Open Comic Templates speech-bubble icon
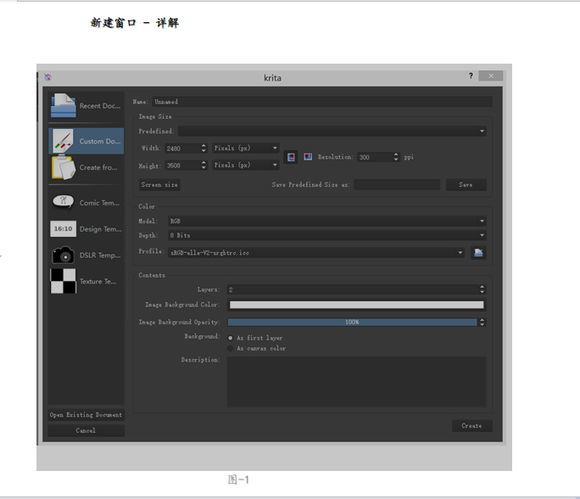 [x=63, y=202]
